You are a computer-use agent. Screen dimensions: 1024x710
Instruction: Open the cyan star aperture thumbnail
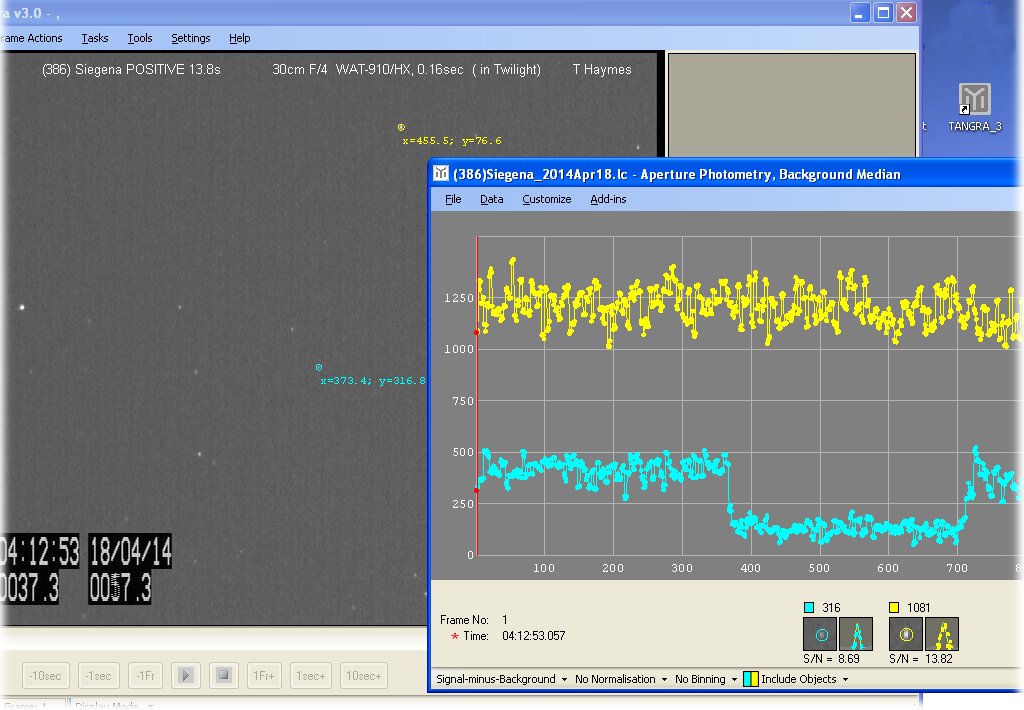pyautogui.click(x=822, y=633)
